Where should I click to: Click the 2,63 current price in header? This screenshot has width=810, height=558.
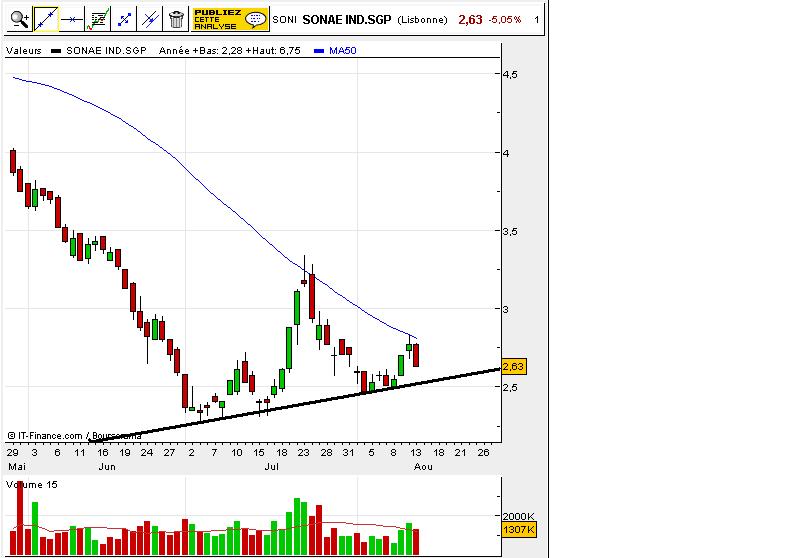(470, 20)
